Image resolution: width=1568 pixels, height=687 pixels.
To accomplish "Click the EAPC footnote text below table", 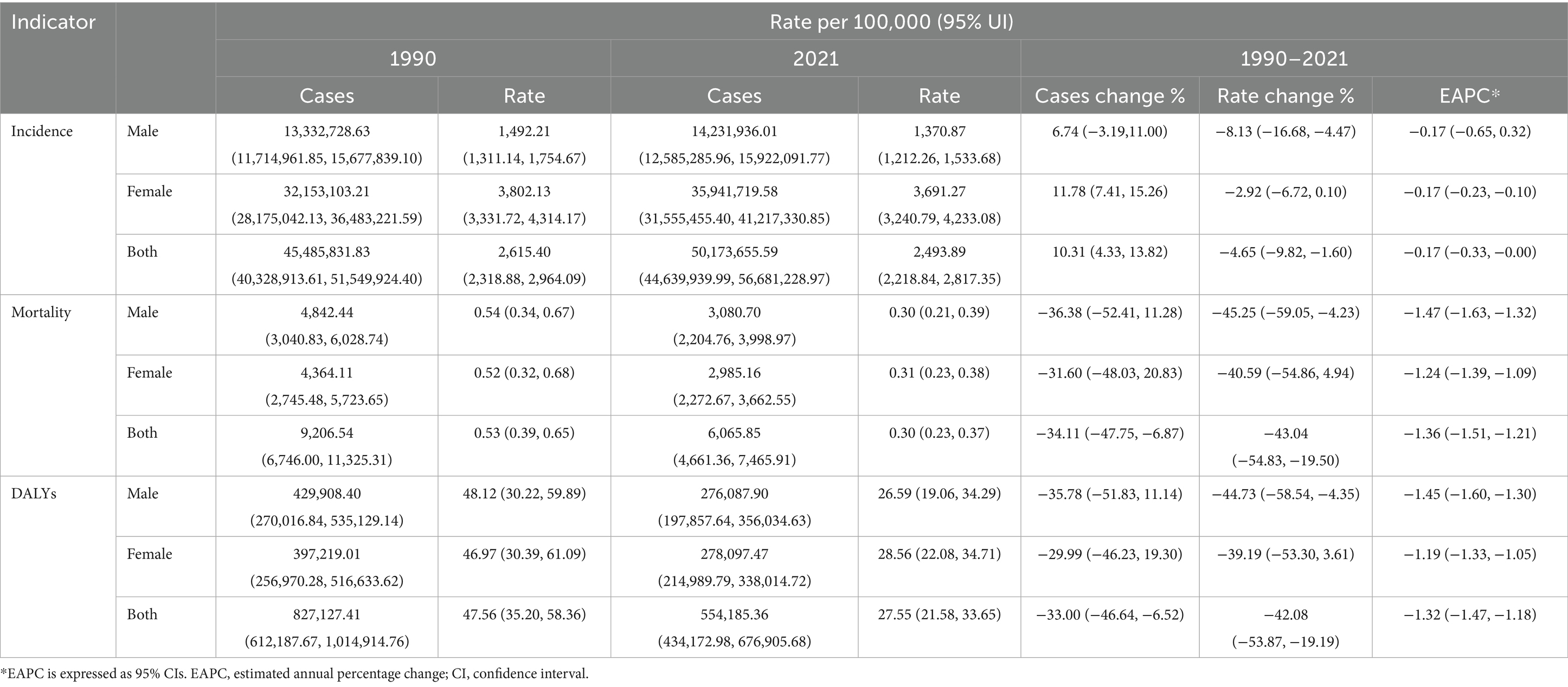I will click(x=294, y=674).
